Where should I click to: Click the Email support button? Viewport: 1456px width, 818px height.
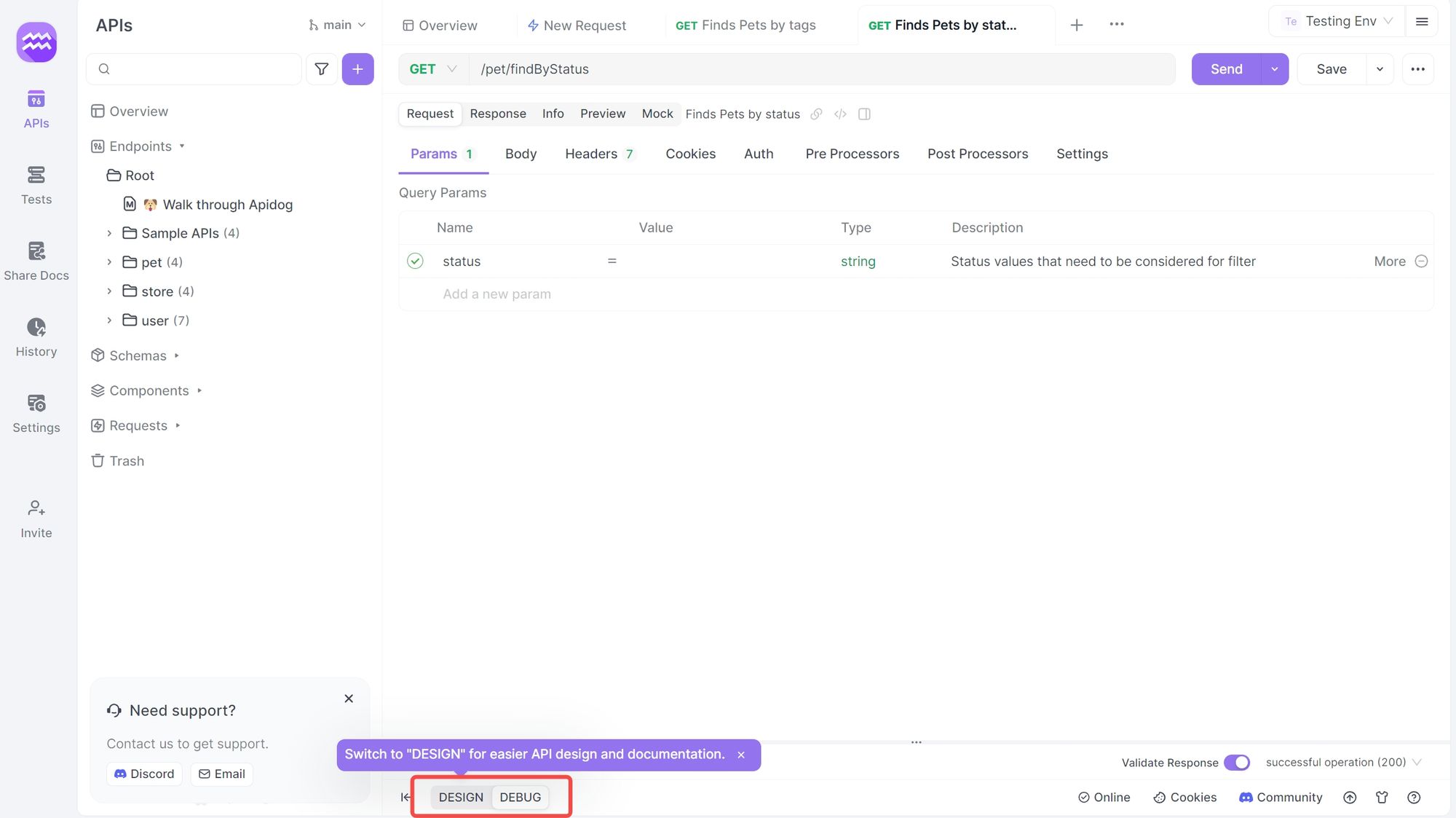coord(221,774)
